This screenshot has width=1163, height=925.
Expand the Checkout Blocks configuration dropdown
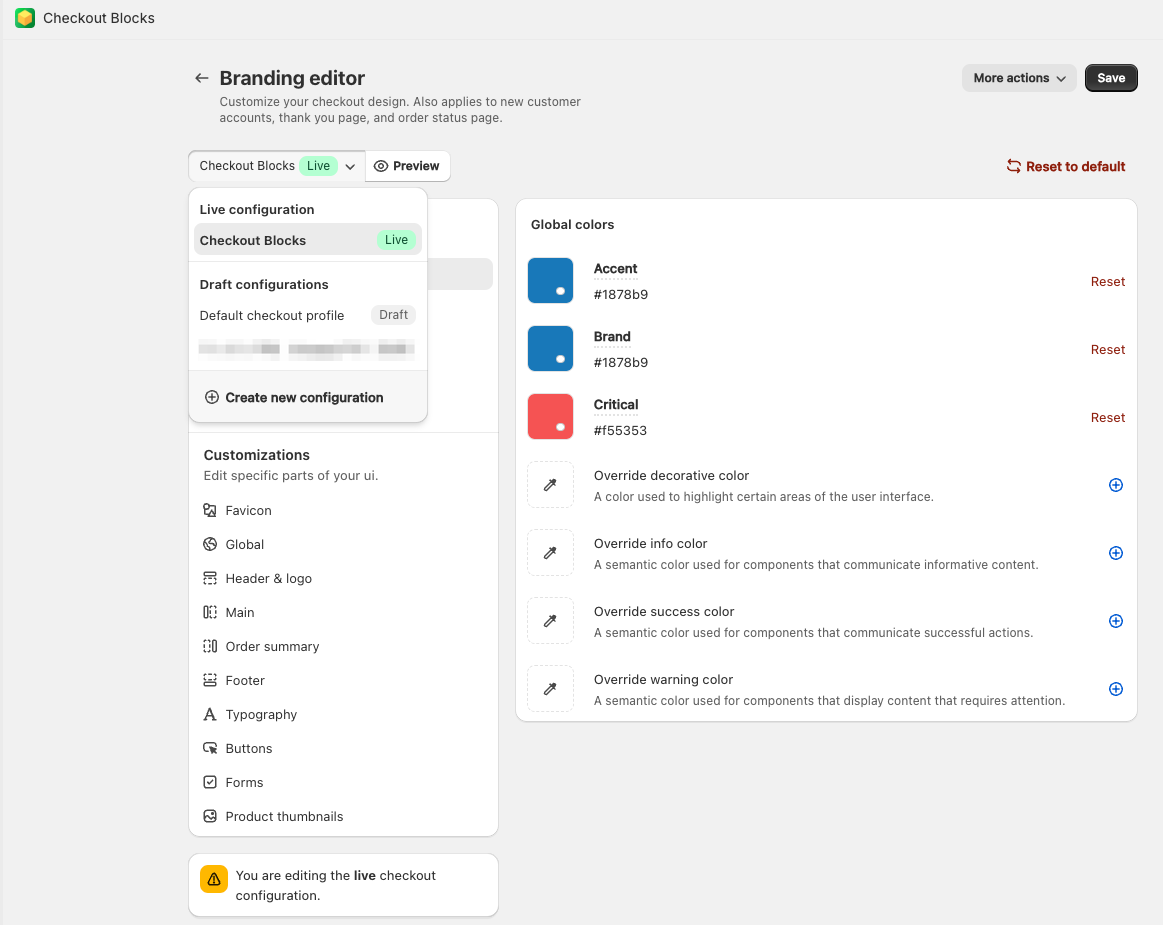pos(277,166)
